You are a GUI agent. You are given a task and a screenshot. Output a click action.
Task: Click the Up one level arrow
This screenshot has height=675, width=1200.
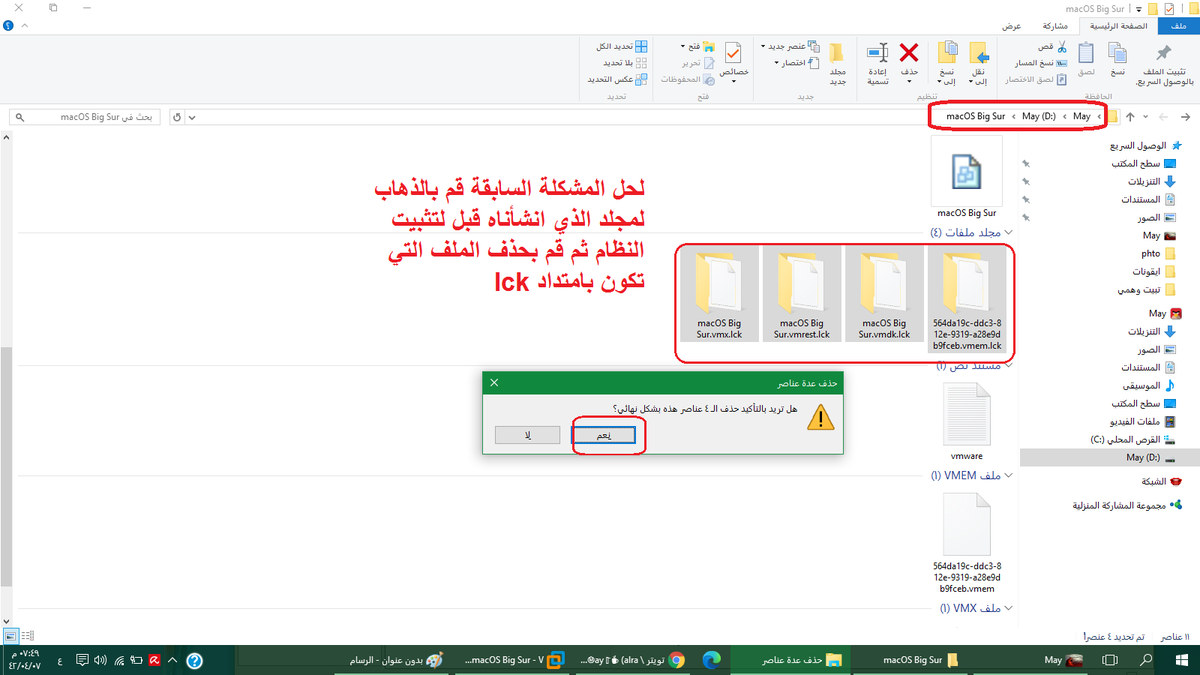pyautogui.click(x=1128, y=117)
